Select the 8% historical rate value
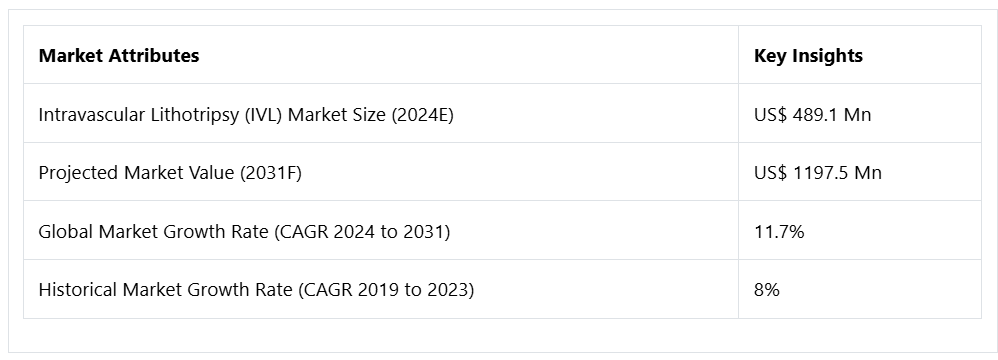998x360 pixels. tap(767, 290)
